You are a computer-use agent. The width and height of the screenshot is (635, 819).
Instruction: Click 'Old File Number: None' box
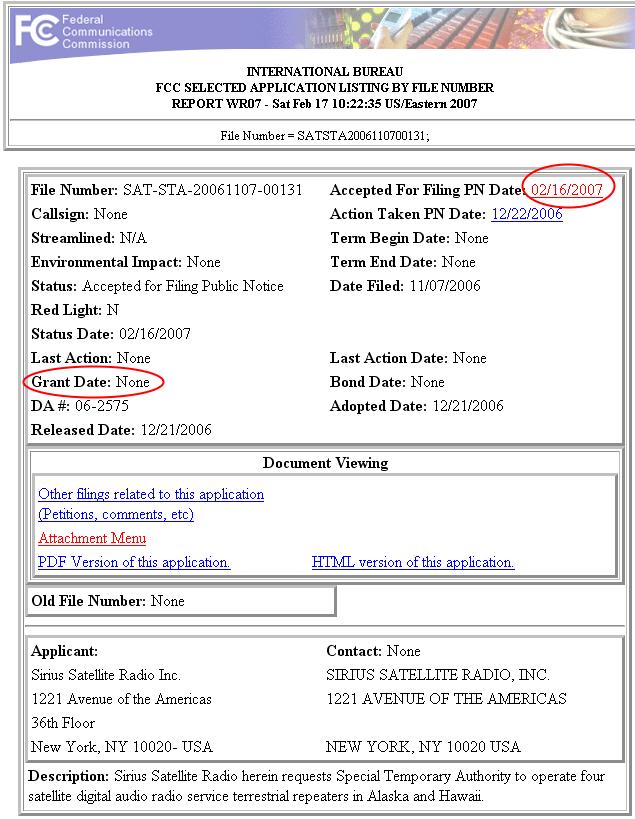pos(181,601)
